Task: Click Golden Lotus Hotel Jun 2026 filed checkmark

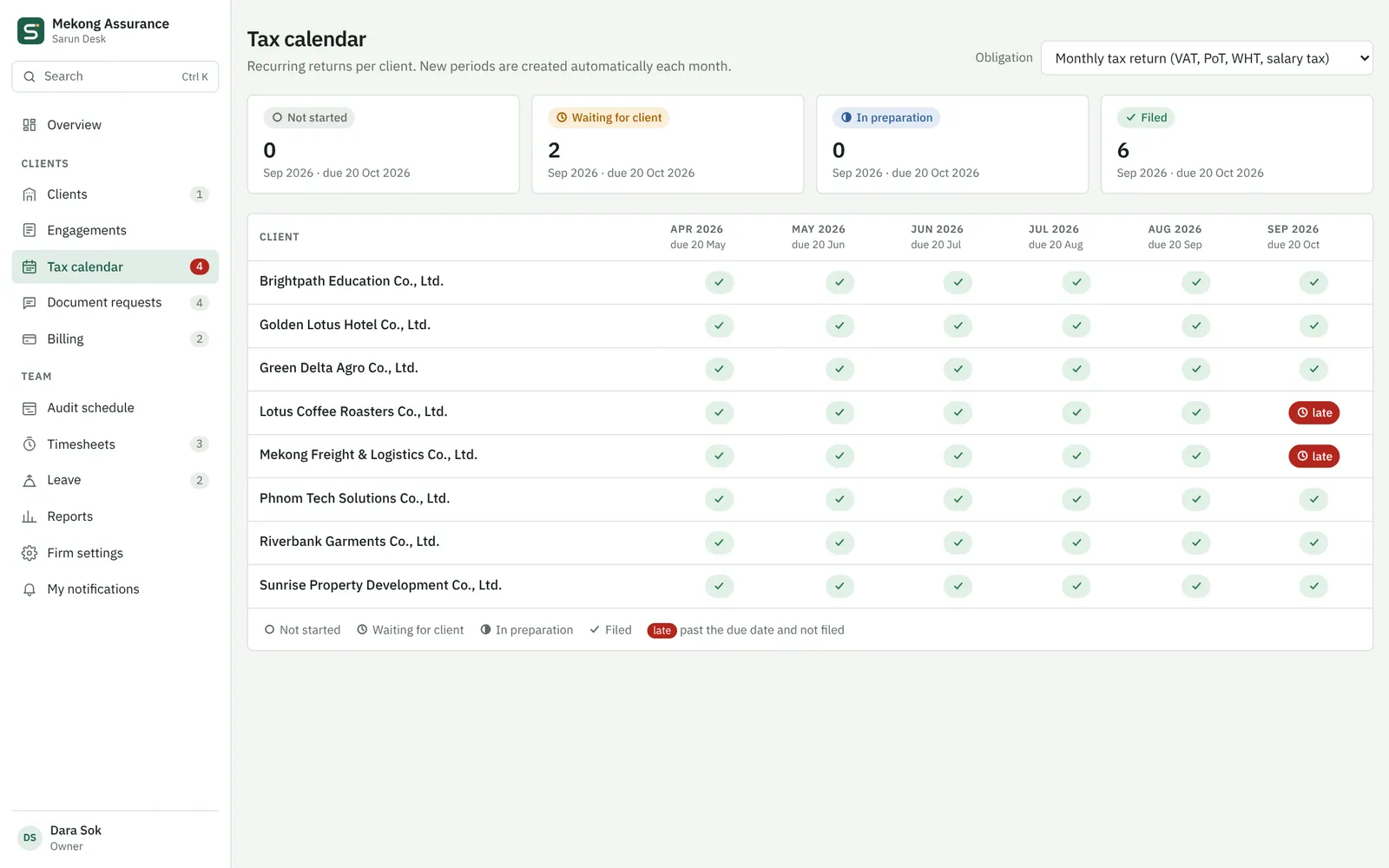Action: (x=958, y=325)
